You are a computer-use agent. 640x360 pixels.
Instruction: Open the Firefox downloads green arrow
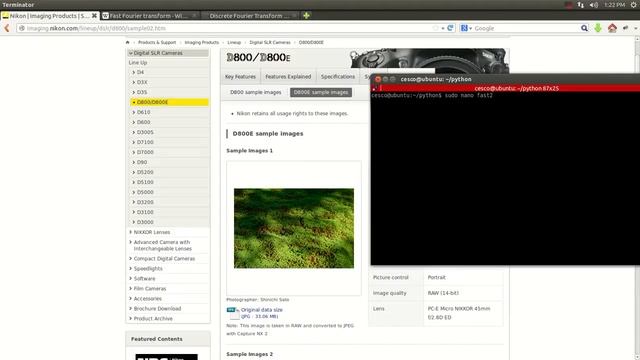(598, 28)
